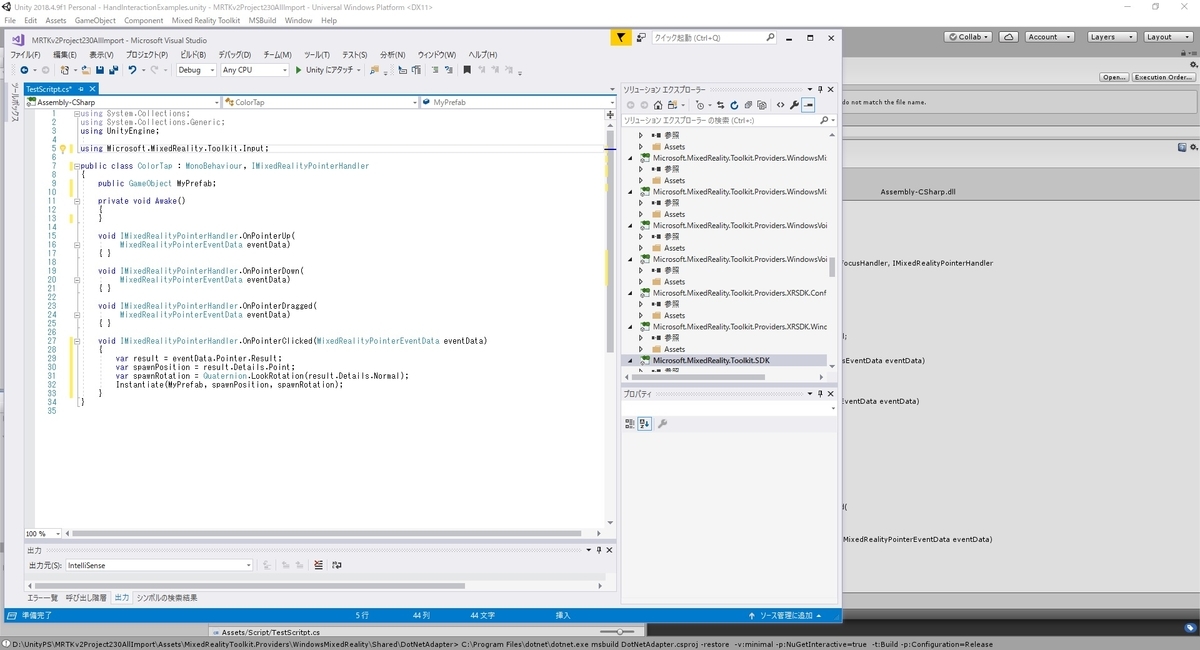
Task: Click the feedback icon beside quick launch
Action: pyautogui.click(x=642, y=37)
